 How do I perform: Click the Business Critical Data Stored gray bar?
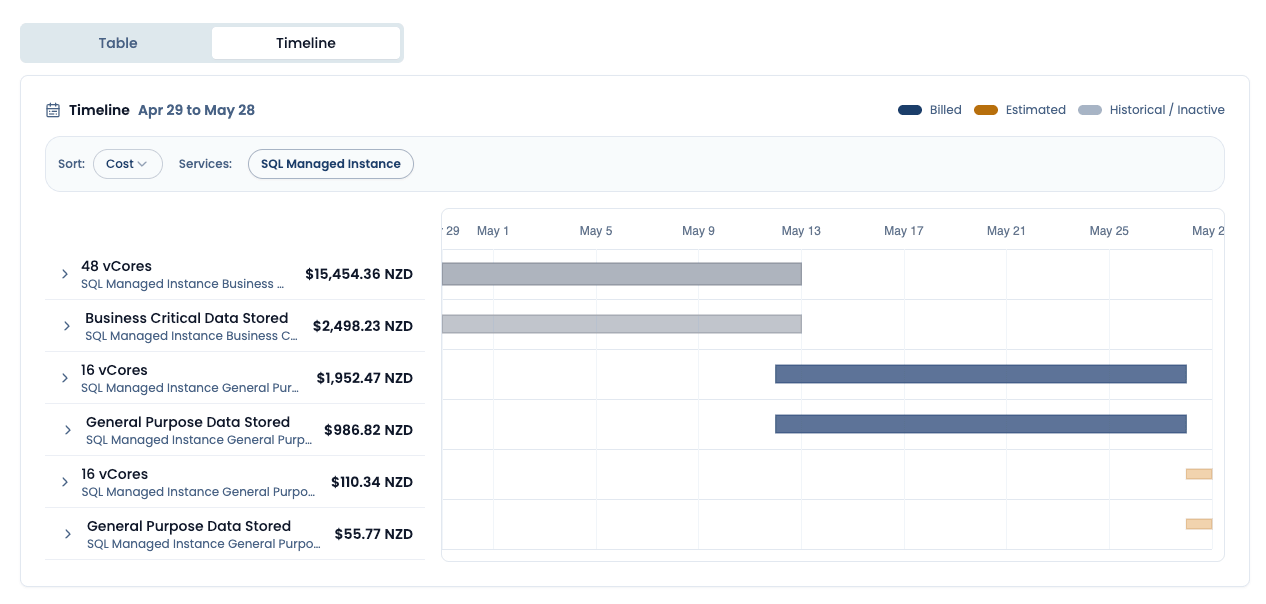pos(622,324)
